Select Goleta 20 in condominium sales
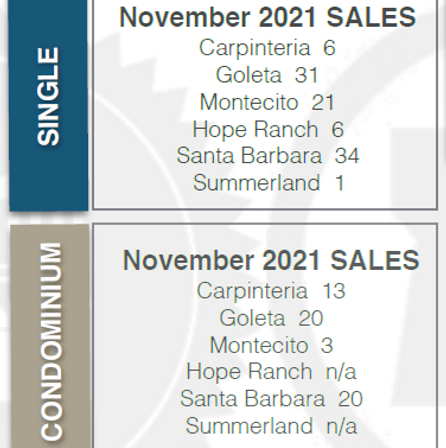The image size is (446, 448). coord(271,318)
